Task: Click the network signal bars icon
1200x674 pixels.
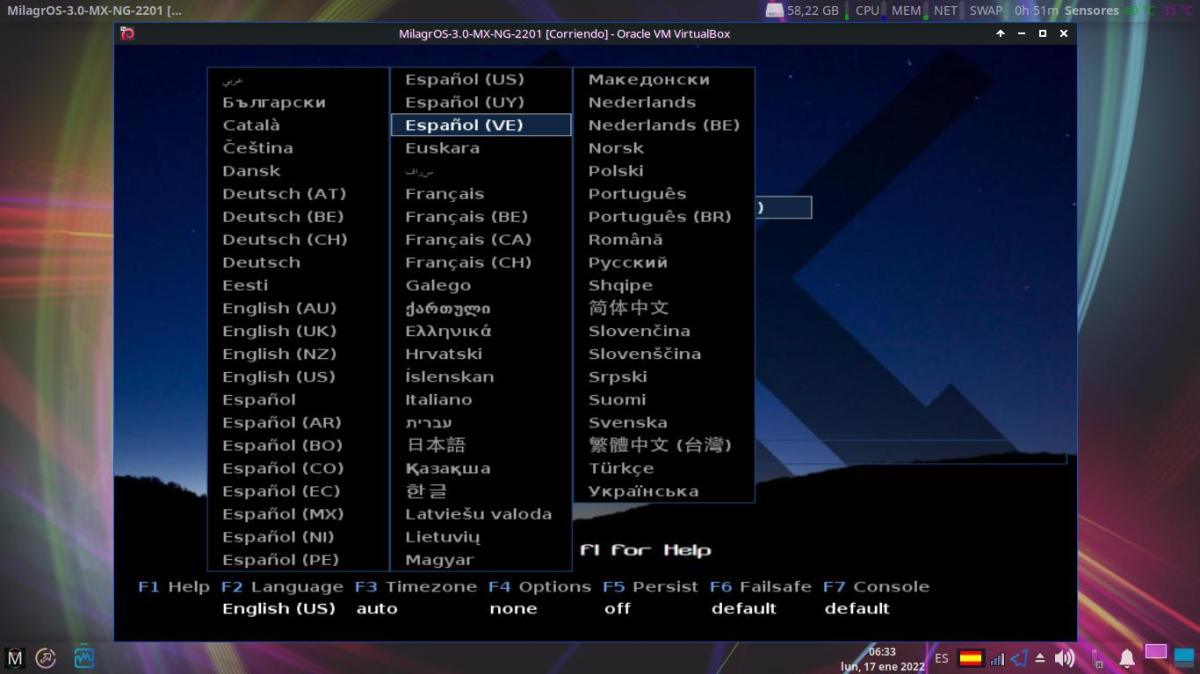Action: 997,658
